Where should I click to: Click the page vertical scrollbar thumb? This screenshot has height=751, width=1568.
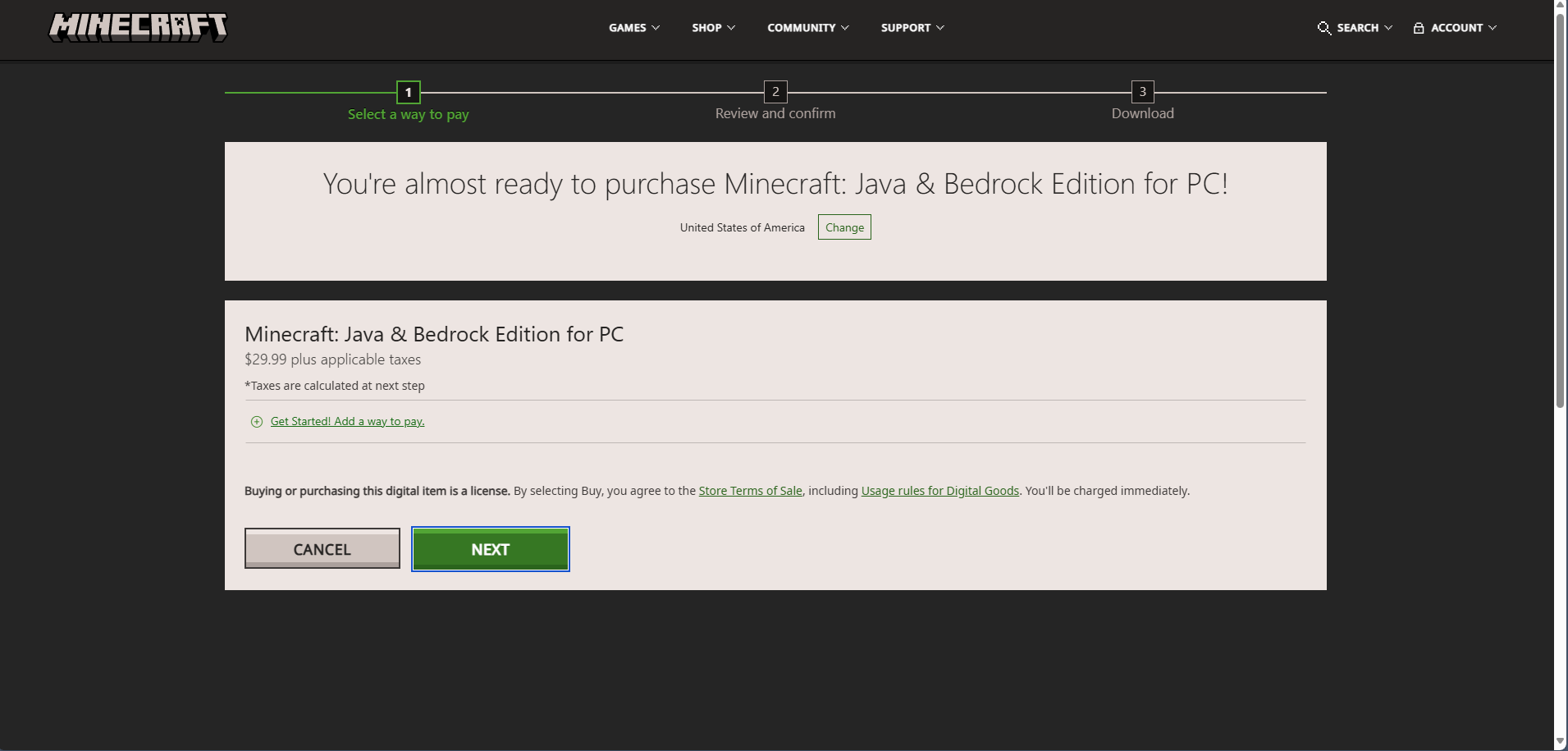coord(1560,205)
